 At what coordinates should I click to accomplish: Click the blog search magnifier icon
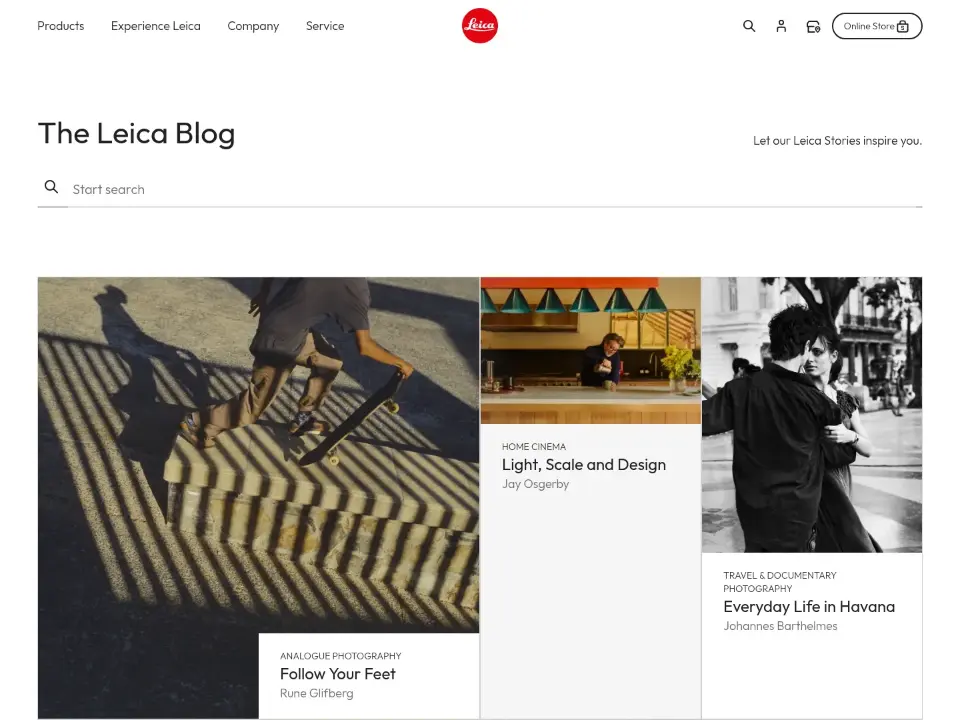click(51, 187)
